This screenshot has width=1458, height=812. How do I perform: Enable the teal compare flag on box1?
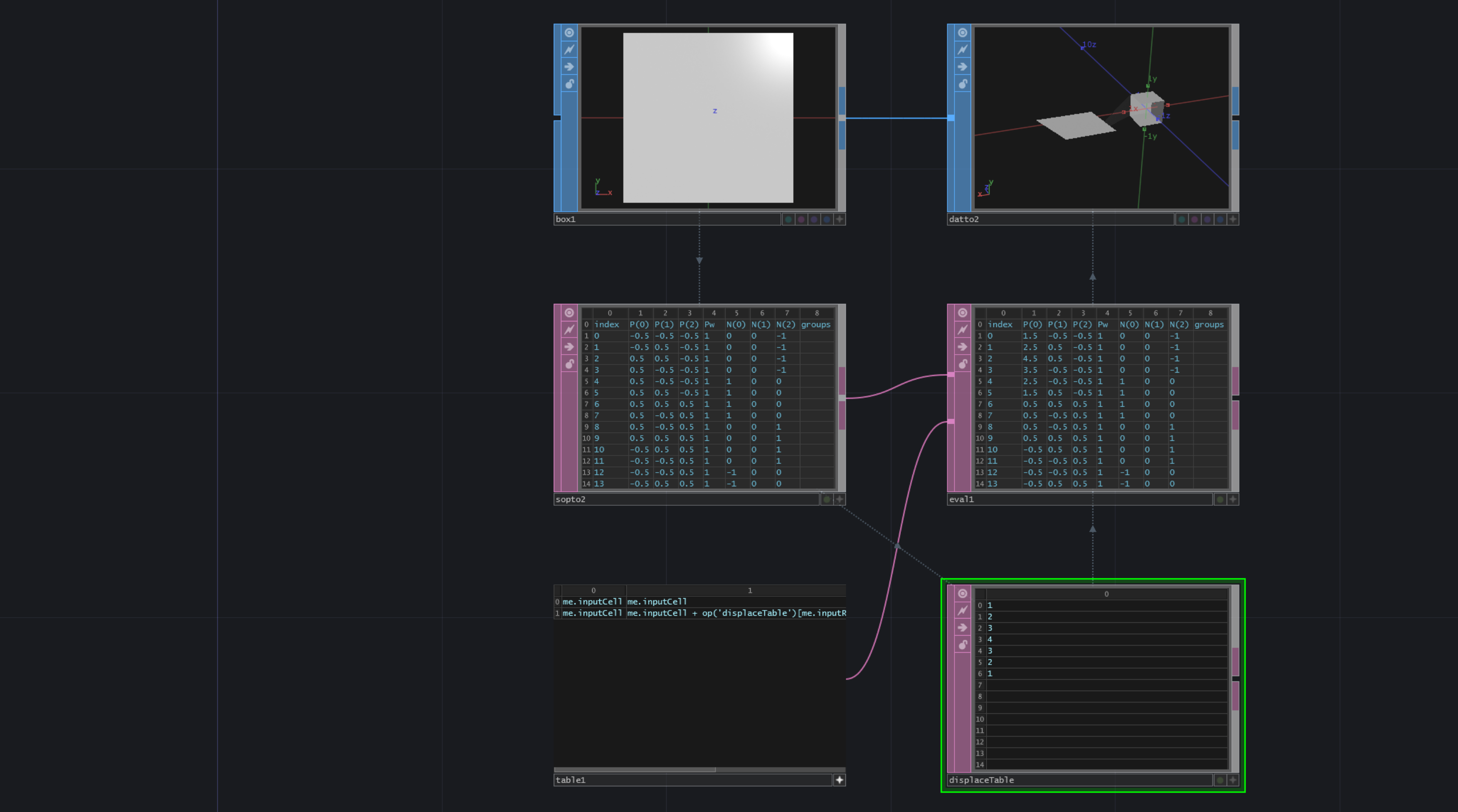[788, 219]
